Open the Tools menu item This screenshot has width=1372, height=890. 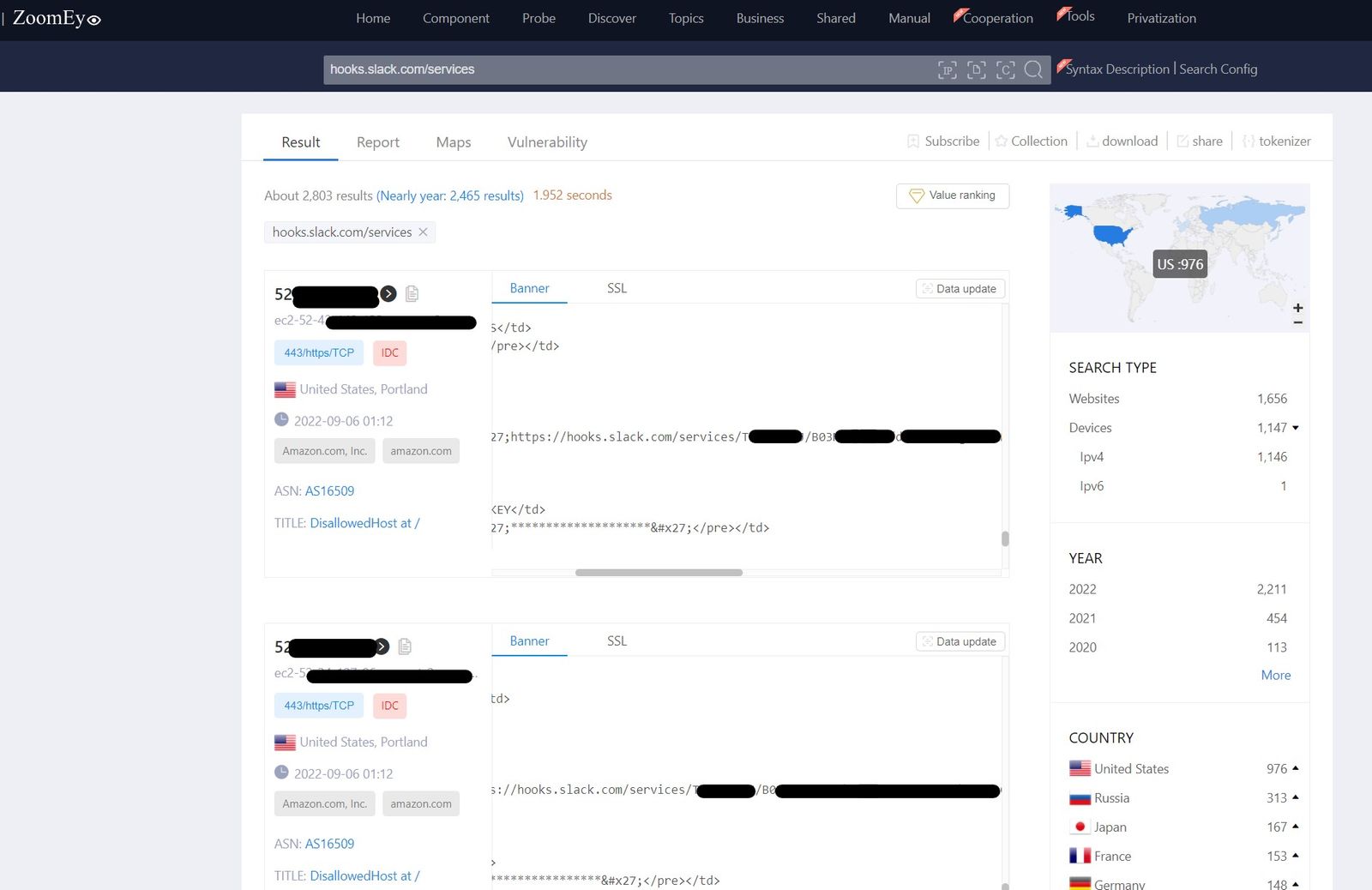1080,16
